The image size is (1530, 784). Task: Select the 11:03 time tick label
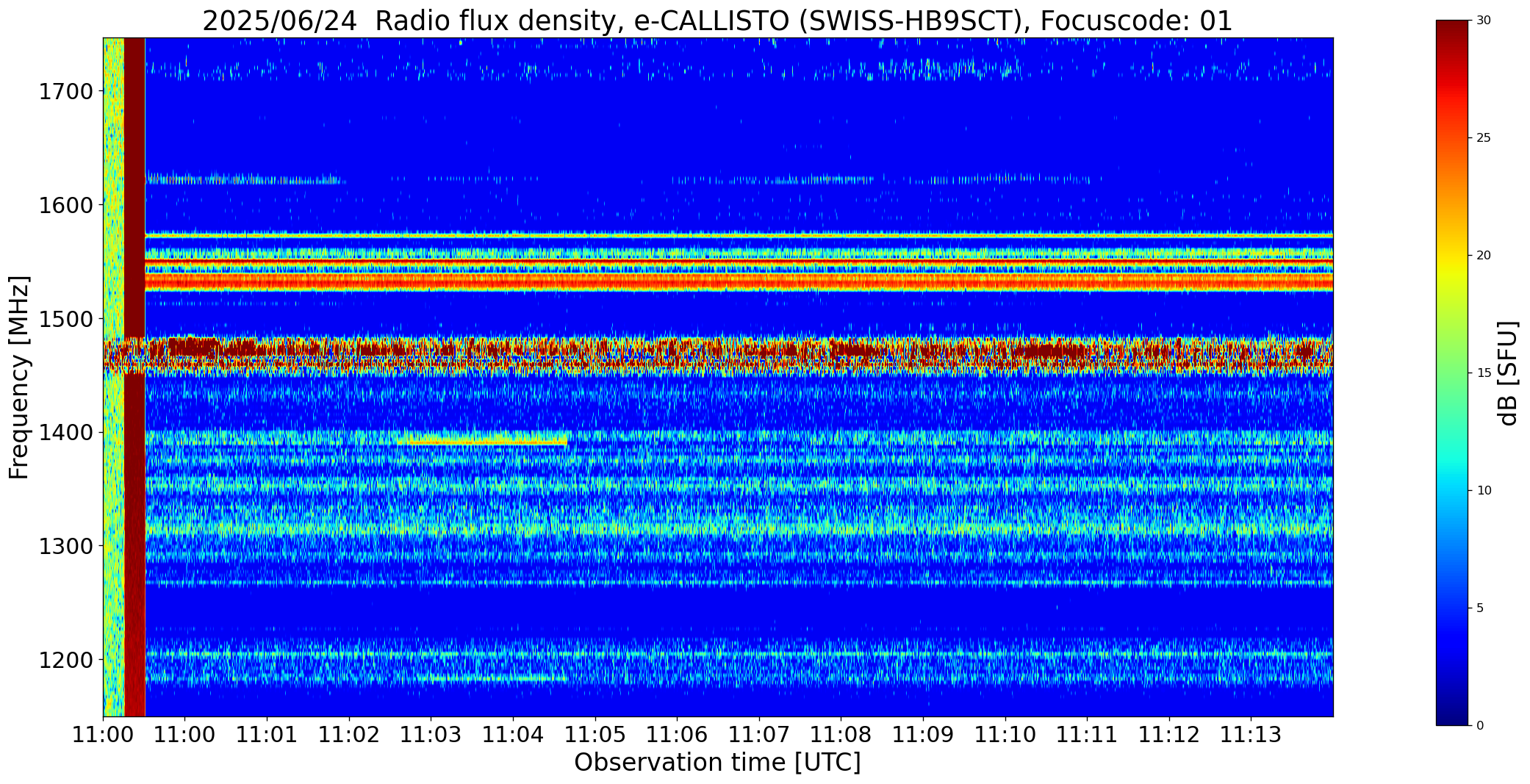[431, 735]
